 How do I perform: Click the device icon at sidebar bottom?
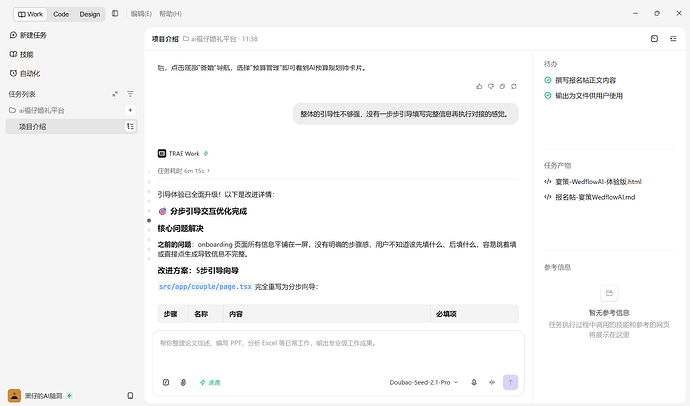(x=130, y=395)
